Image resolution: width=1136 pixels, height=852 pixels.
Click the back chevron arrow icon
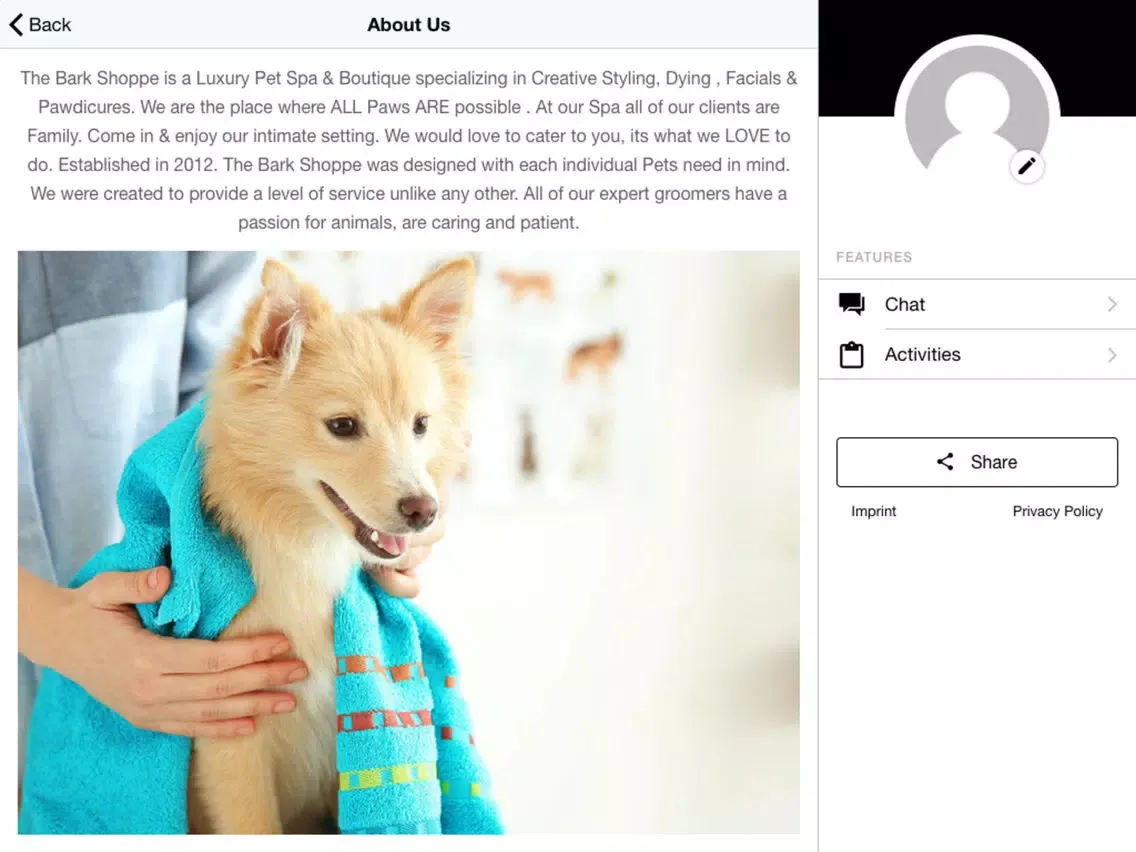point(16,25)
